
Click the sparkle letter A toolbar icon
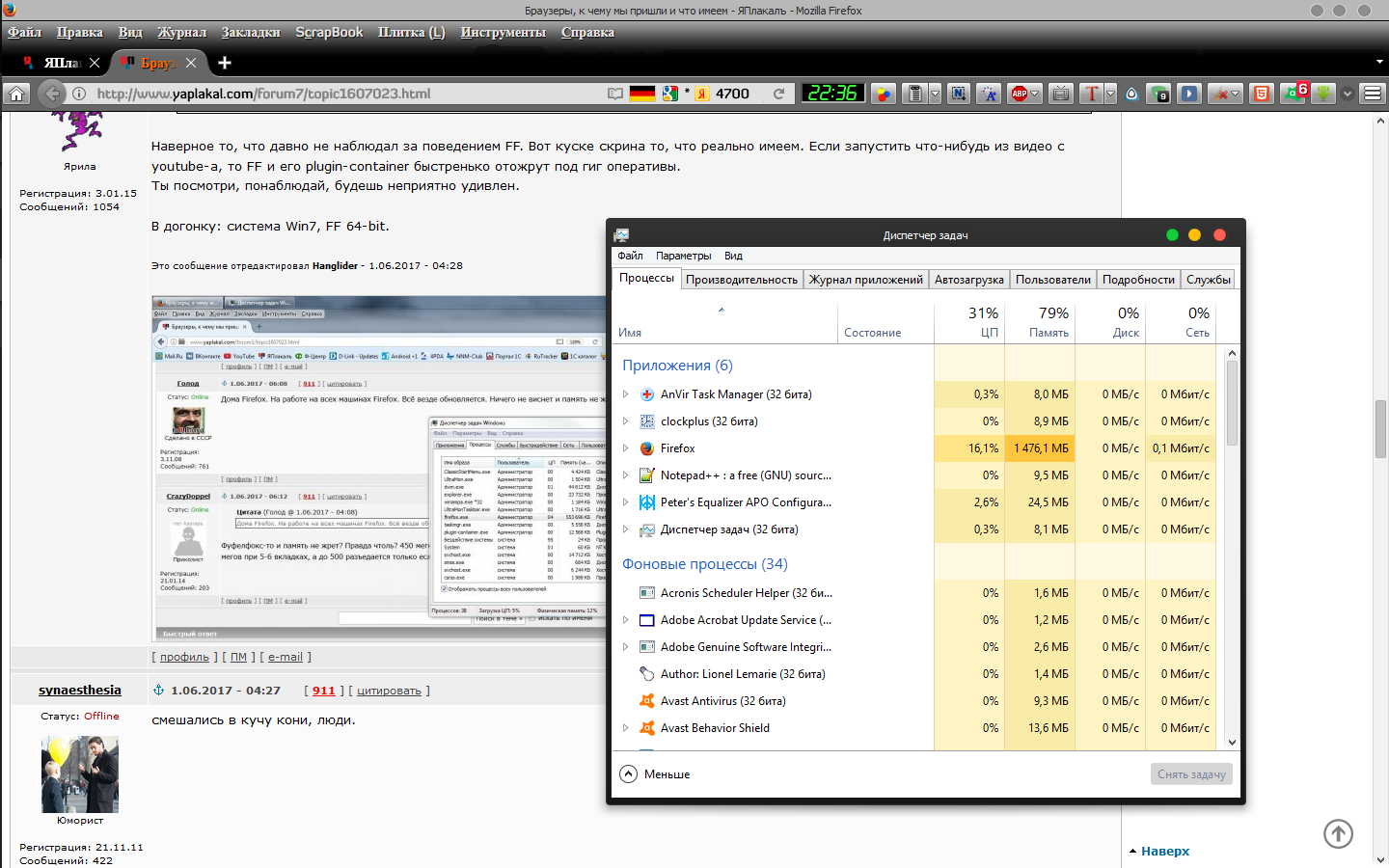coord(989,94)
